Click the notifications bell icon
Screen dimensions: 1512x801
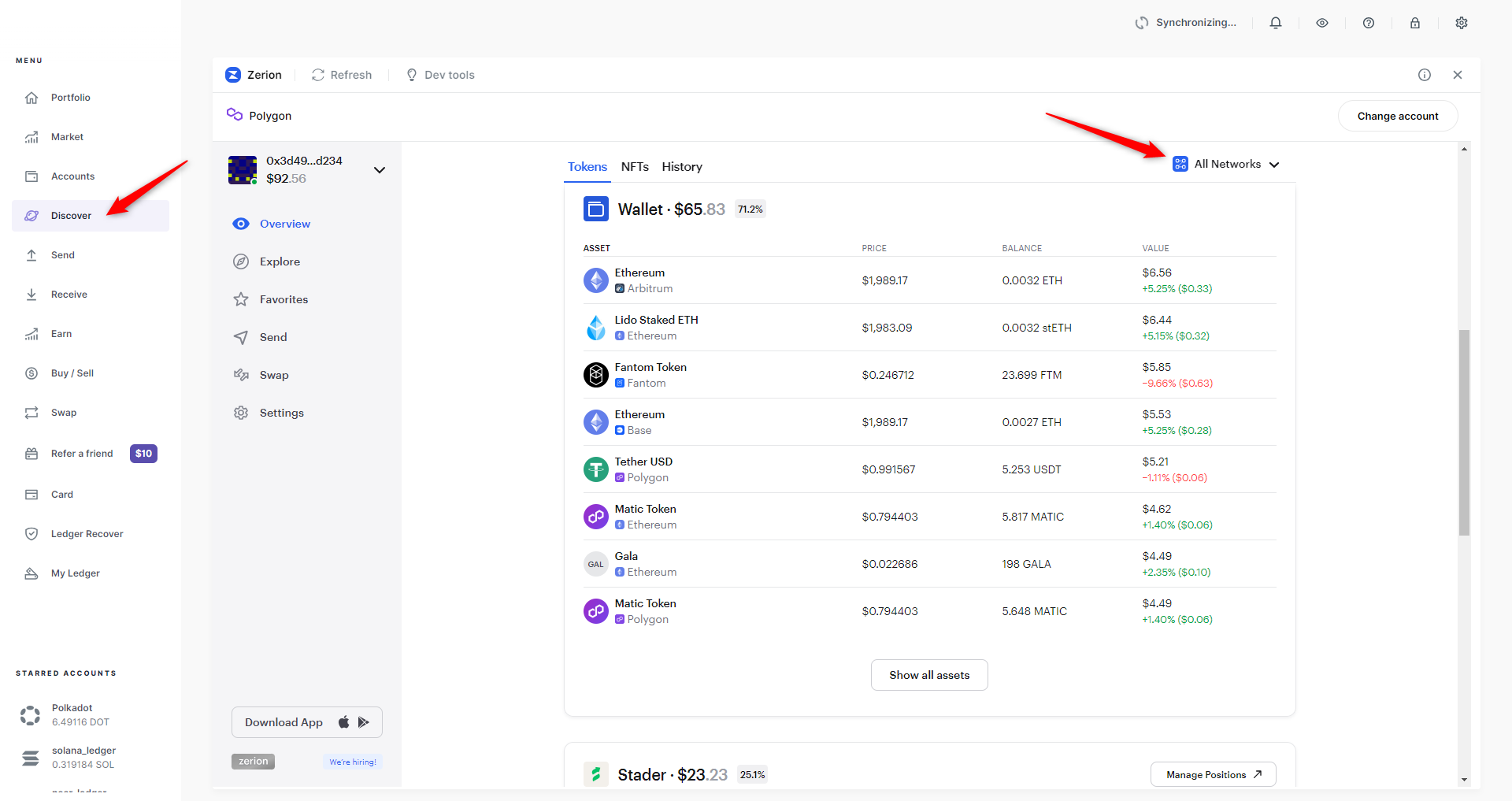[1276, 23]
